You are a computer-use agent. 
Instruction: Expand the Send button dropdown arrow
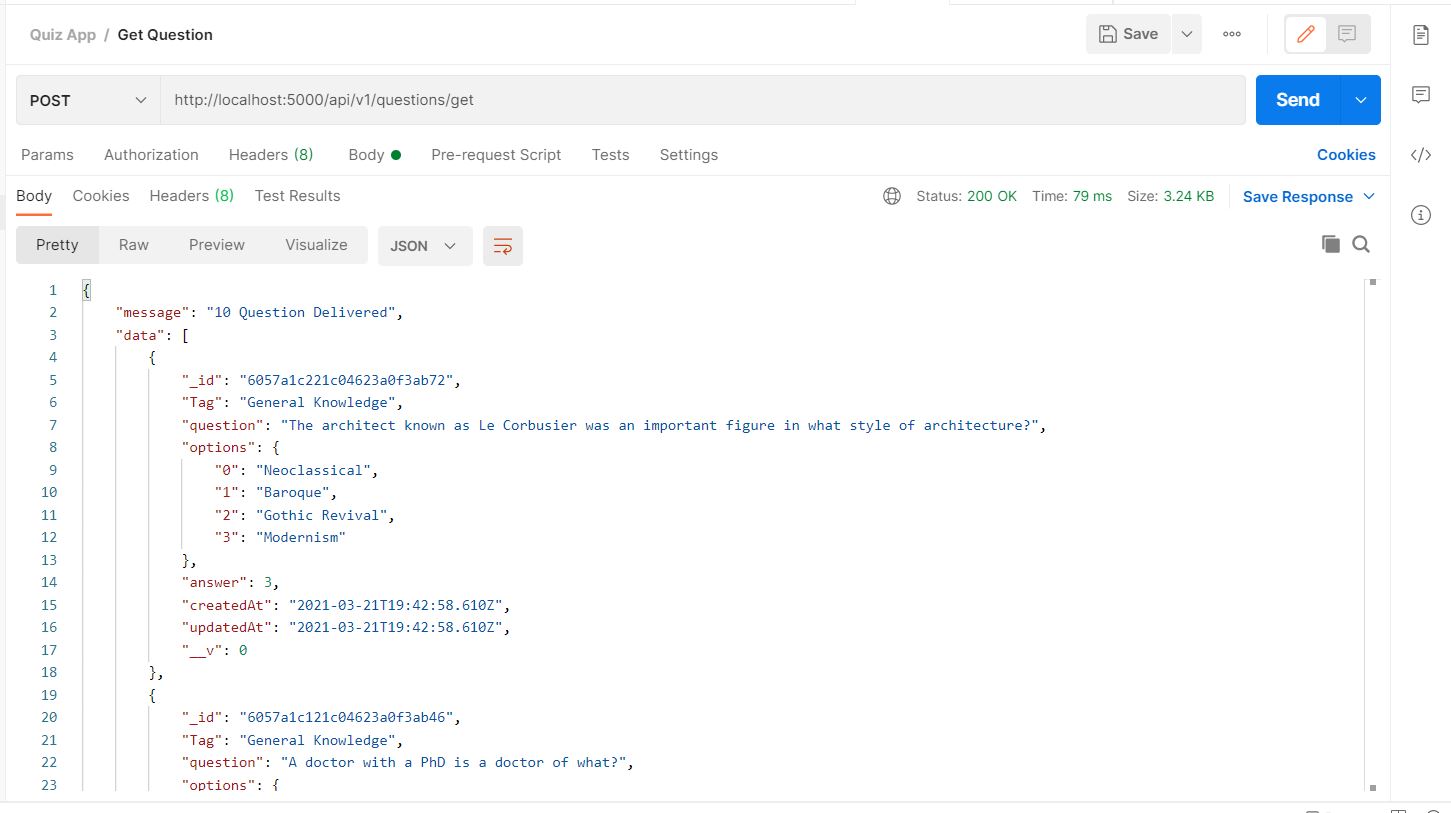point(1360,100)
